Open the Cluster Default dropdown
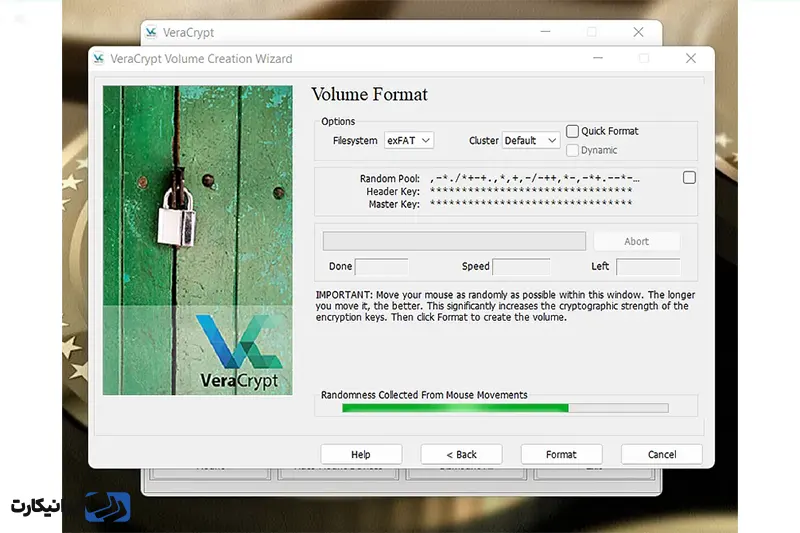The width and height of the screenshot is (800, 533). (531, 140)
